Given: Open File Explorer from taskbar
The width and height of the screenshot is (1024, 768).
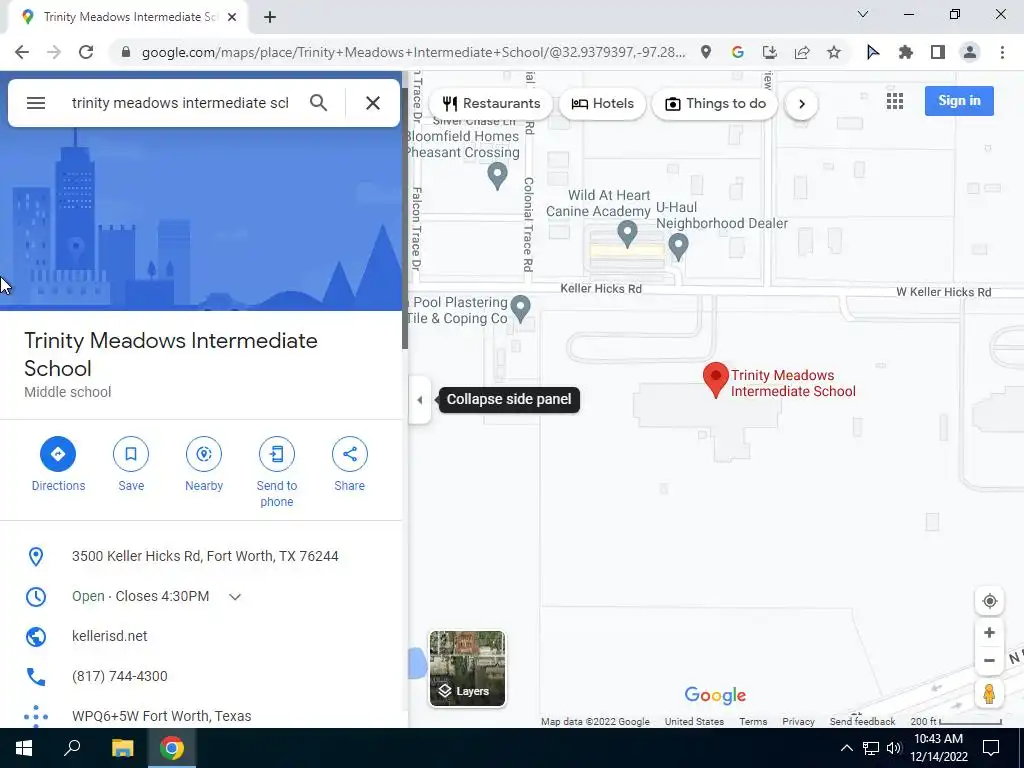Looking at the screenshot, I should [122, 748].
